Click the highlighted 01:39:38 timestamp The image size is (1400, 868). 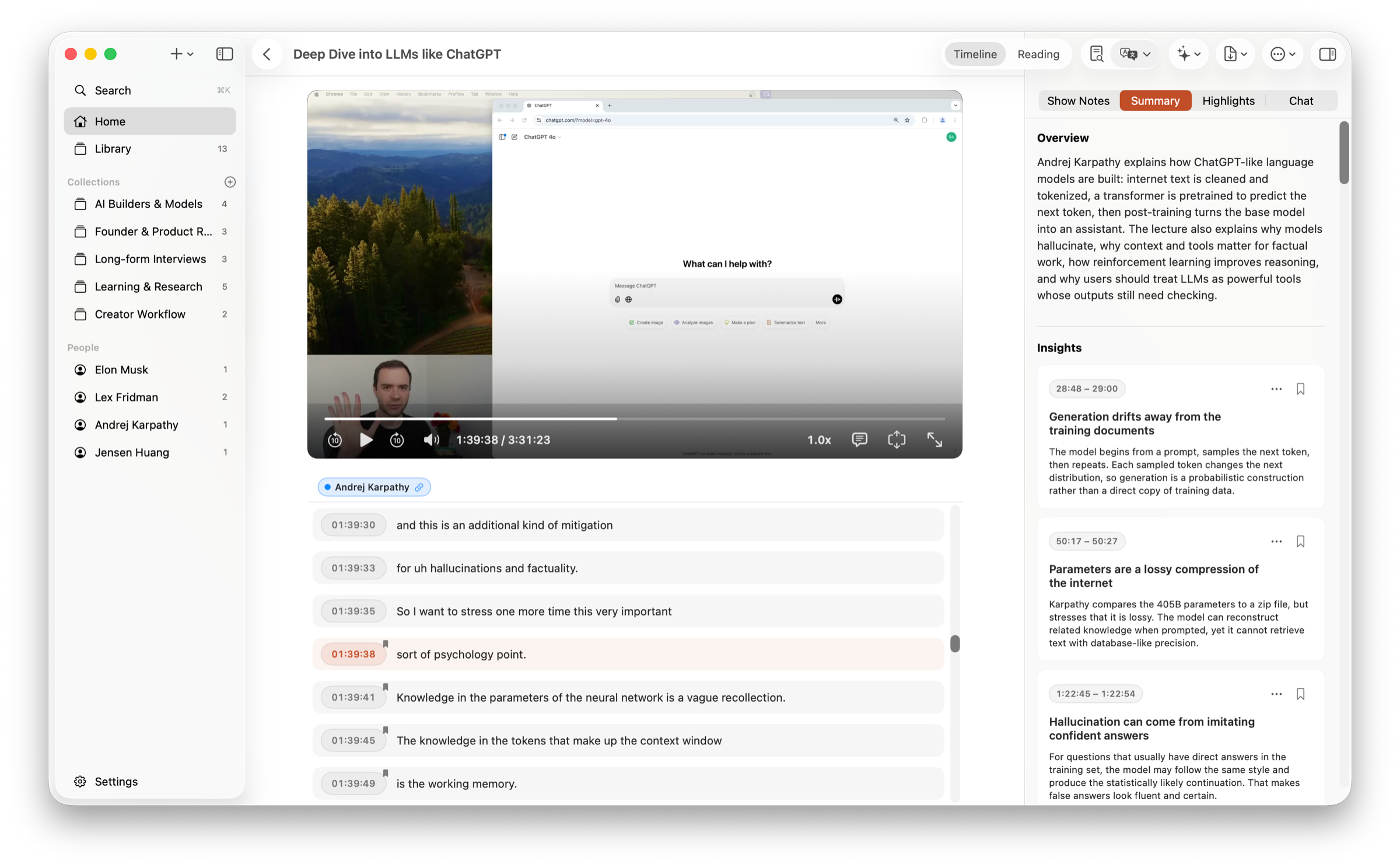click(353, 654)
